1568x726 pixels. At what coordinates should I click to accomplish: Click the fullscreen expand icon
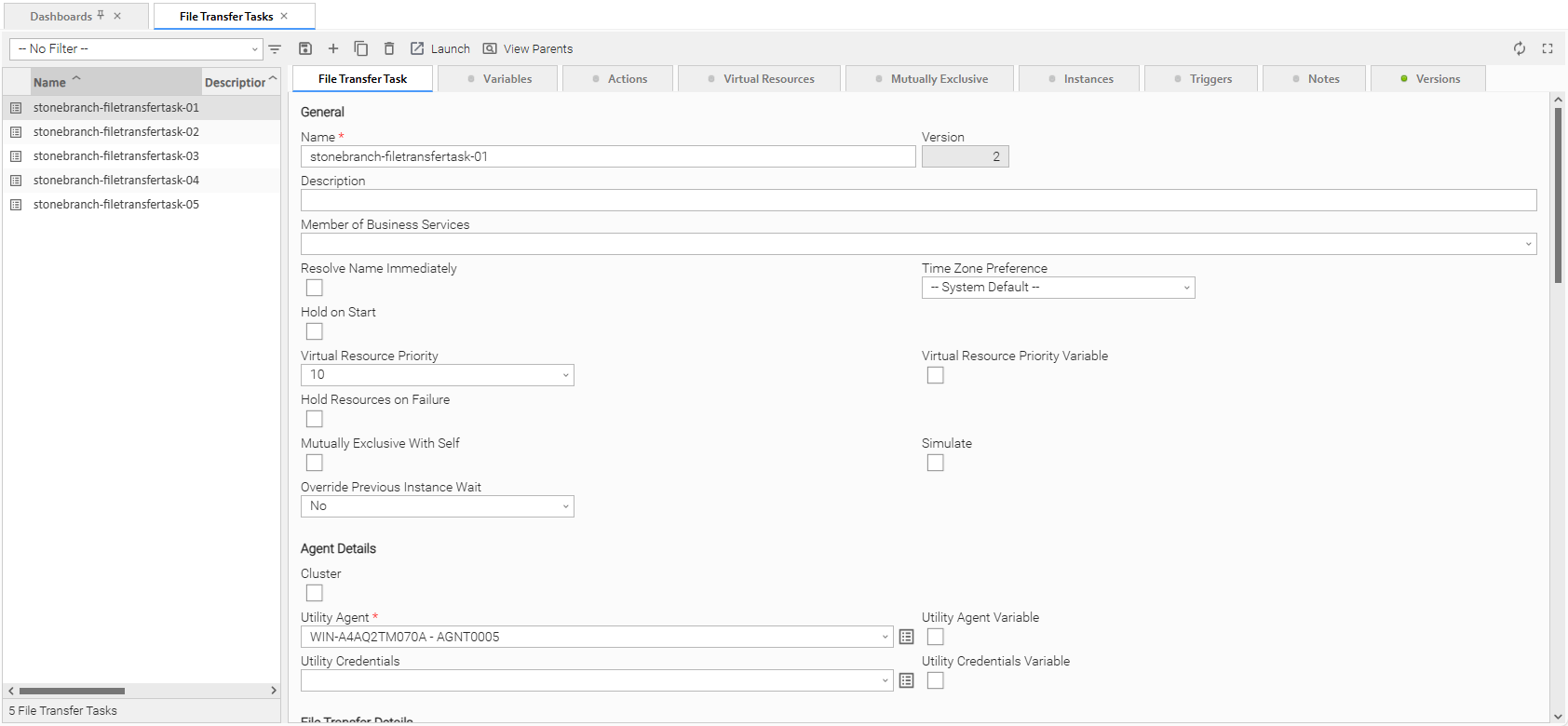[x=1548, y=48]
